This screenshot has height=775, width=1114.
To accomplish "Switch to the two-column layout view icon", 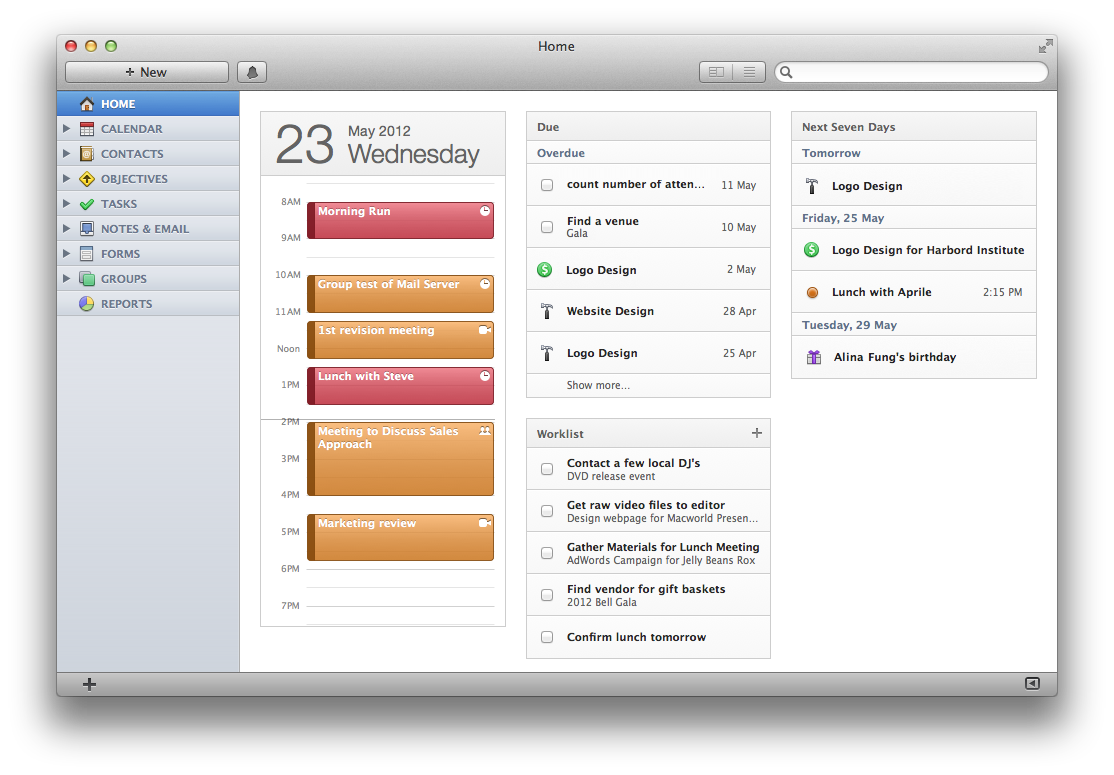I will click(x=716, y=72).
